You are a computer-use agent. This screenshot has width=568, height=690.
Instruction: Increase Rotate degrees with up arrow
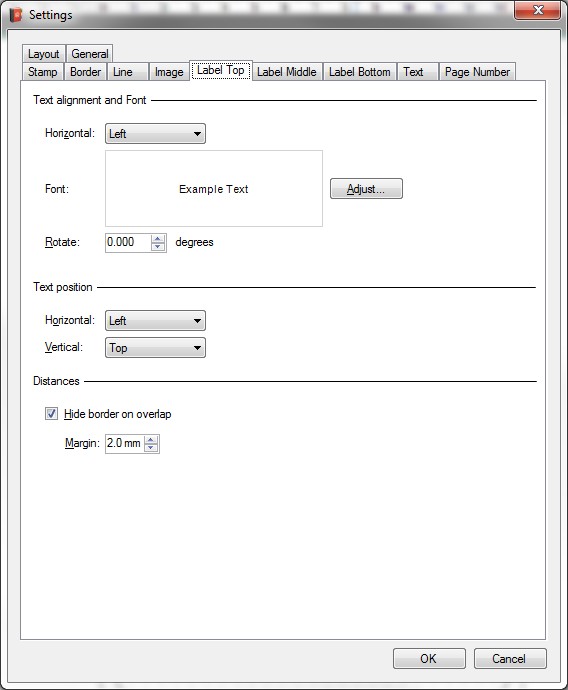point(158,239)
